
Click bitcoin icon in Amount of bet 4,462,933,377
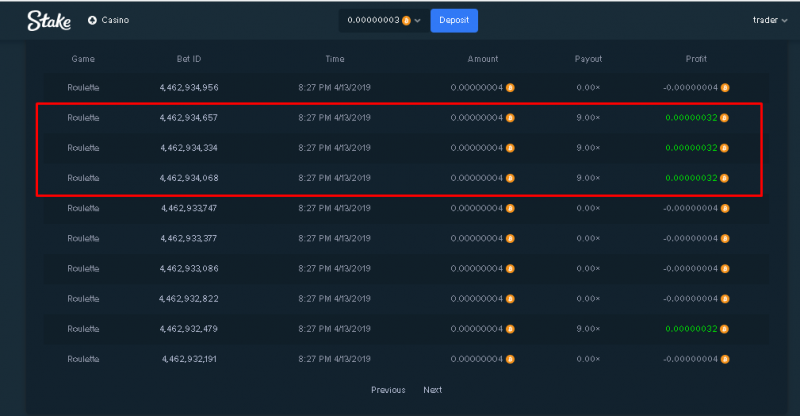(510, 238)
